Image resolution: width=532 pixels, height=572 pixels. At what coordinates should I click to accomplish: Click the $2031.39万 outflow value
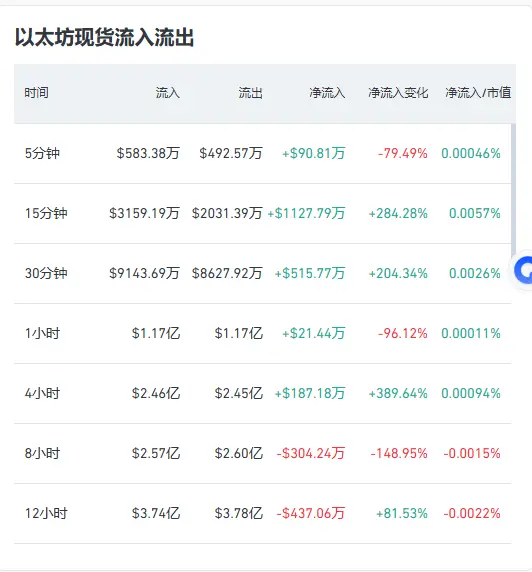[227, 213]
